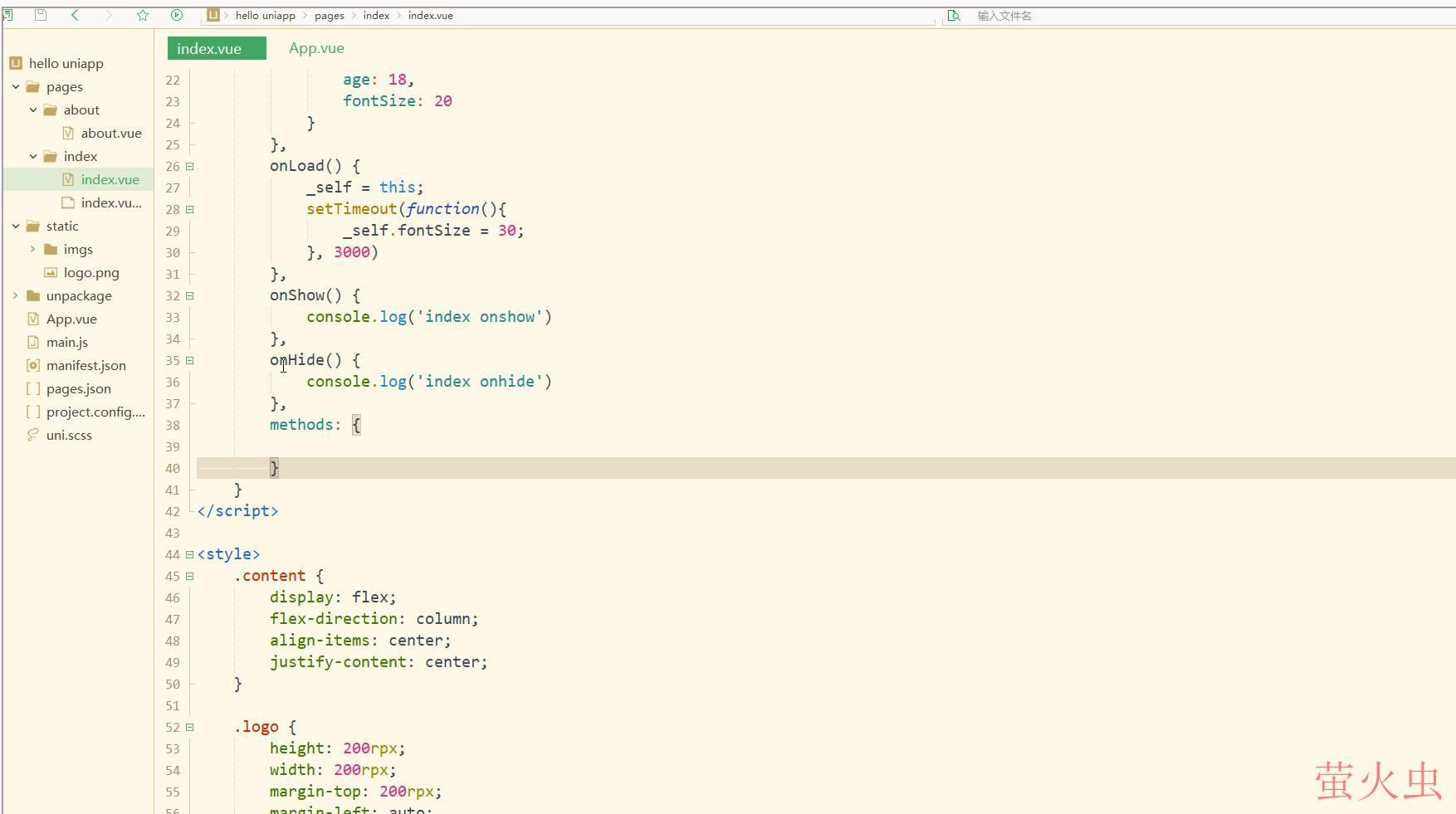The width and height of the screenshot is (1456, 814).
Task: Open manifest.json in the file tree
Action: [86, 365]
